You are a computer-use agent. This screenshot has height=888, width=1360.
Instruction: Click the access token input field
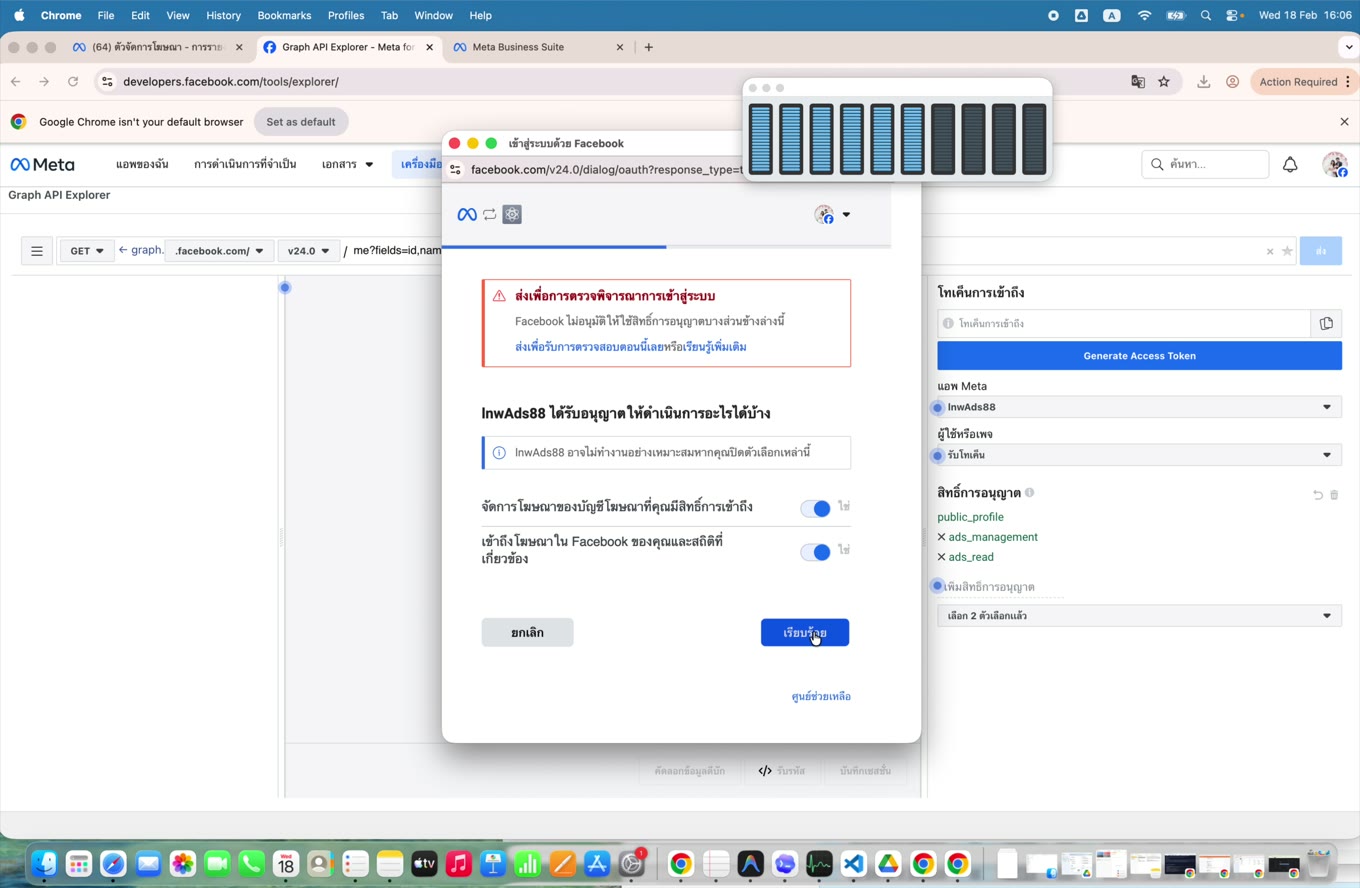click(x=1124, y=323)
